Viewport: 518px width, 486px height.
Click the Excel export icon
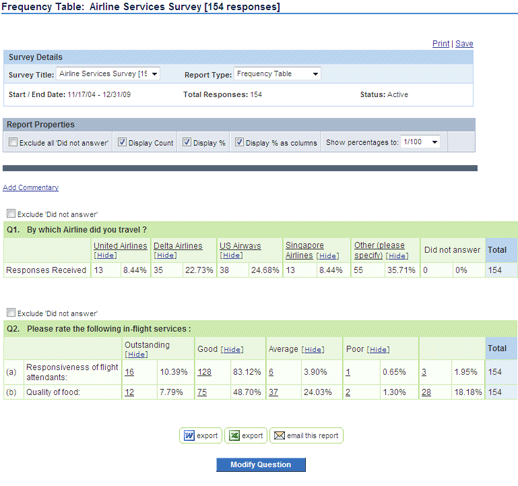pyautogui.click(x=234, y=435)
